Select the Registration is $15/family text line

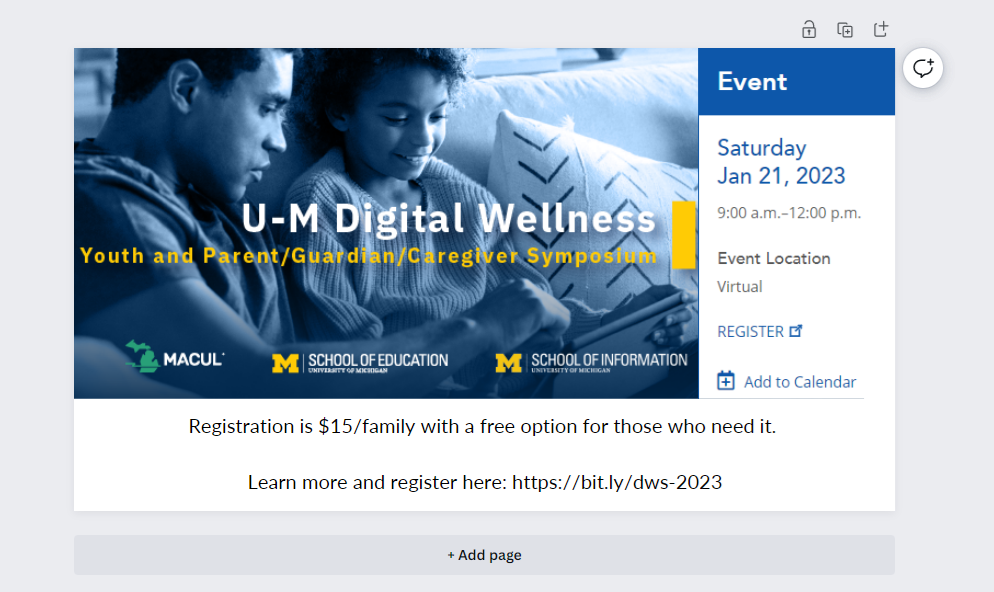[482, 427]
